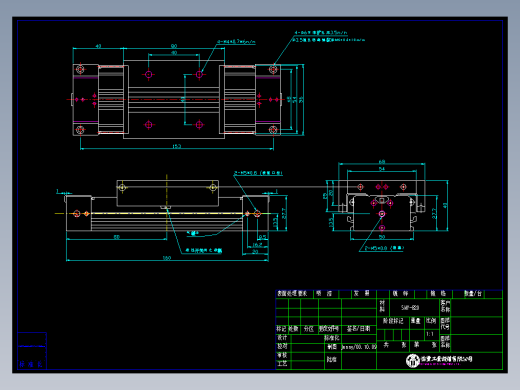Click the 比例 label cell in title block

[x=431, y=321]
